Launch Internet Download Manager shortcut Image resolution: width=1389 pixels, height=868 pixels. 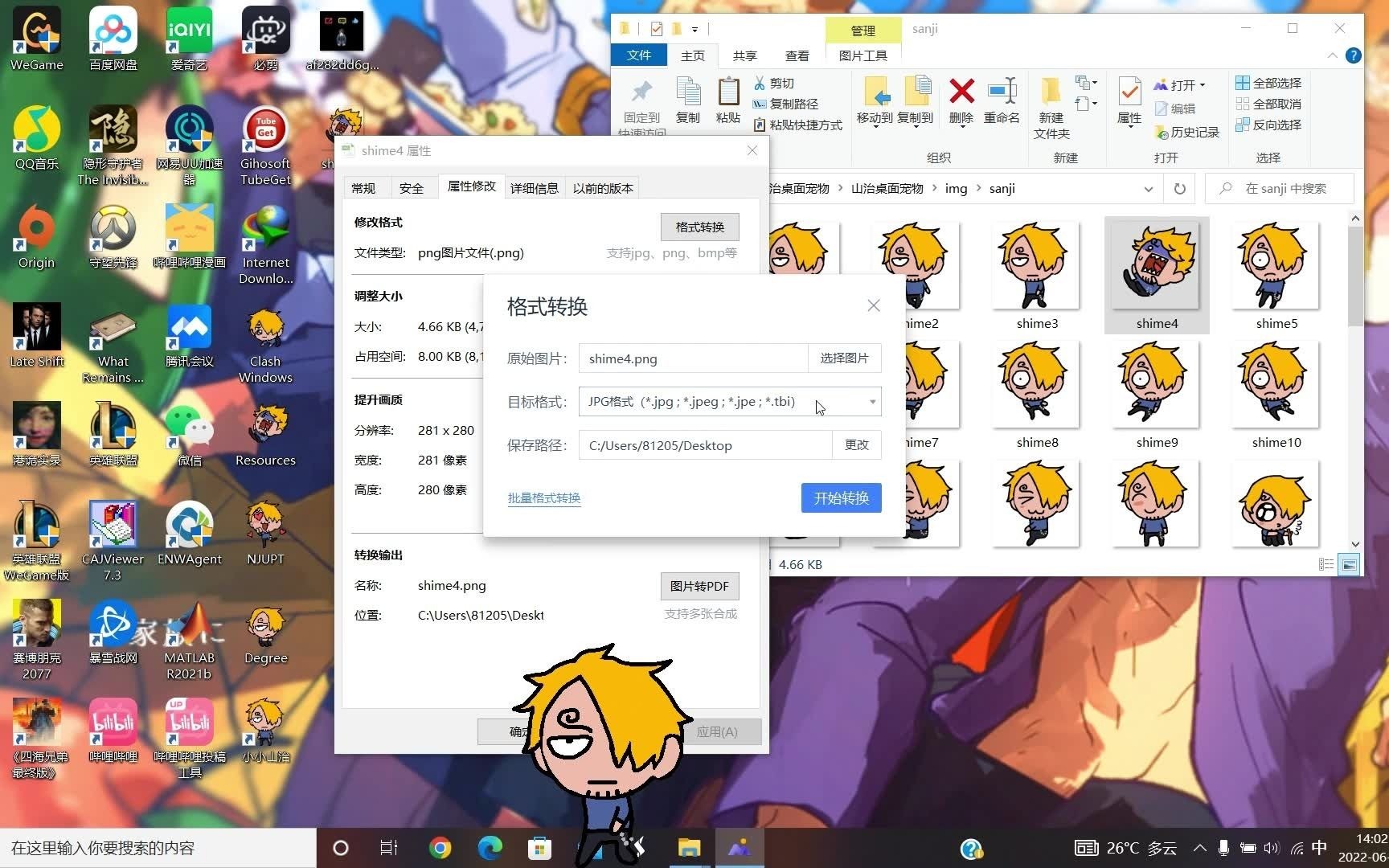point(265,244)
